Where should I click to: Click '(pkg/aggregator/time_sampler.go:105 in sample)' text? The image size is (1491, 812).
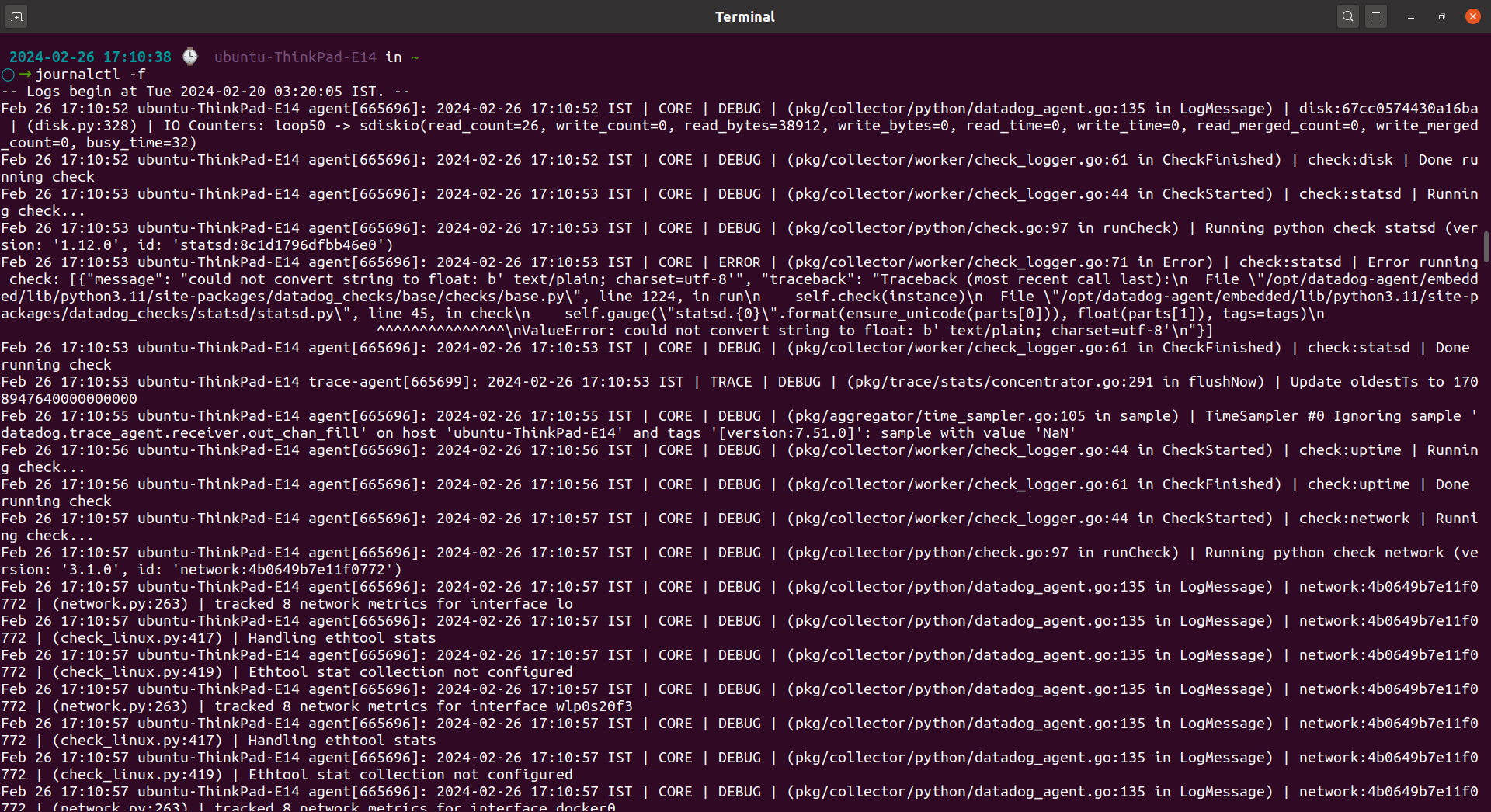(983, 416)
